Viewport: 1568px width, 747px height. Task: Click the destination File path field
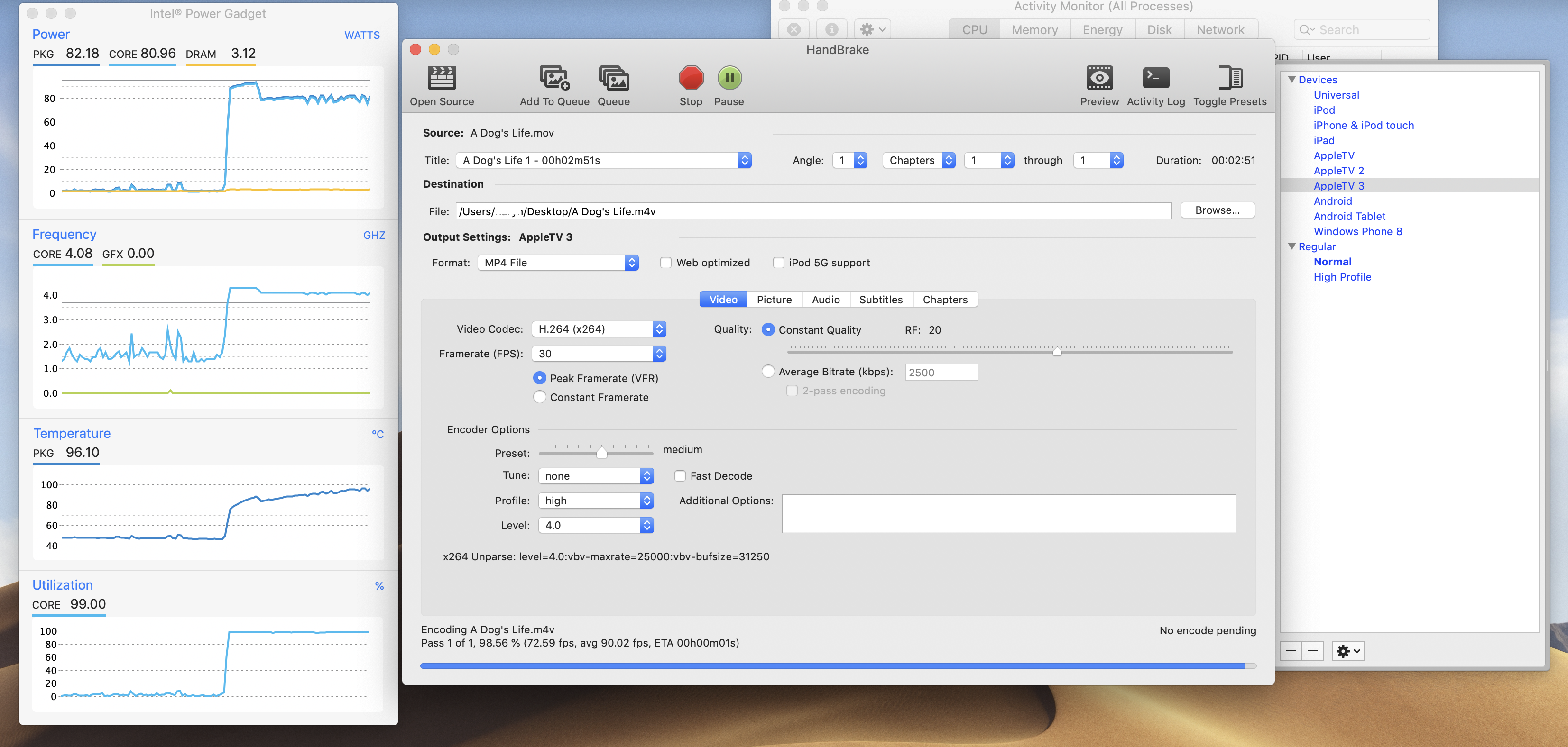coord(812,211)
